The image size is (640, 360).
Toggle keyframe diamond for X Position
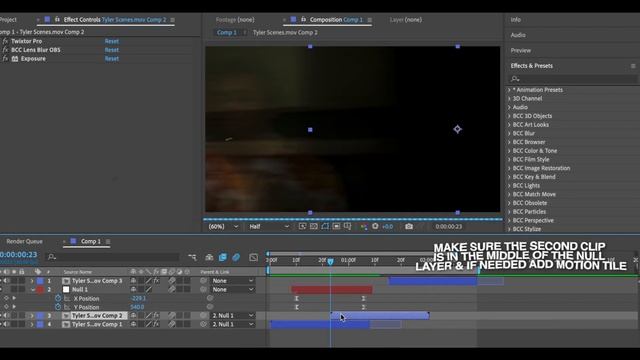pos(6,298)
